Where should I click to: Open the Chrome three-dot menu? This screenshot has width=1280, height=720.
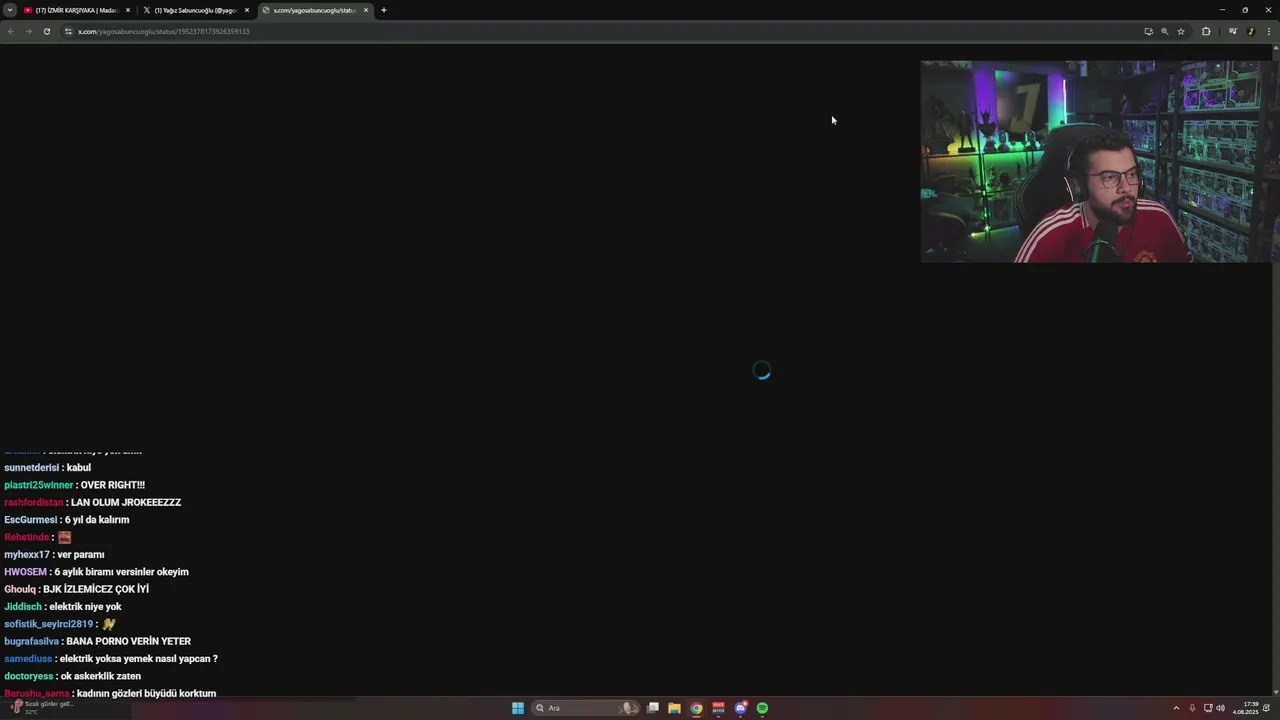point(1268,31)
